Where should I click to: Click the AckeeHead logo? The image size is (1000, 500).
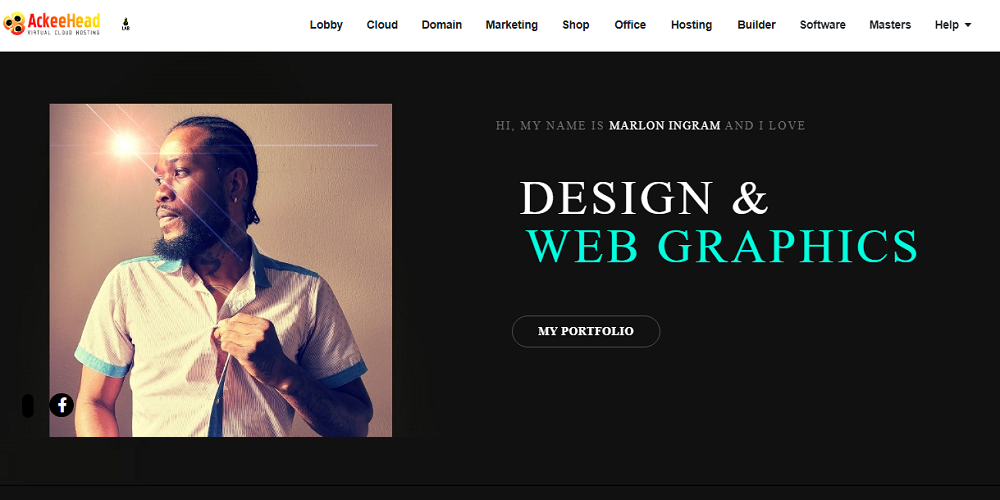coord(52,24)
